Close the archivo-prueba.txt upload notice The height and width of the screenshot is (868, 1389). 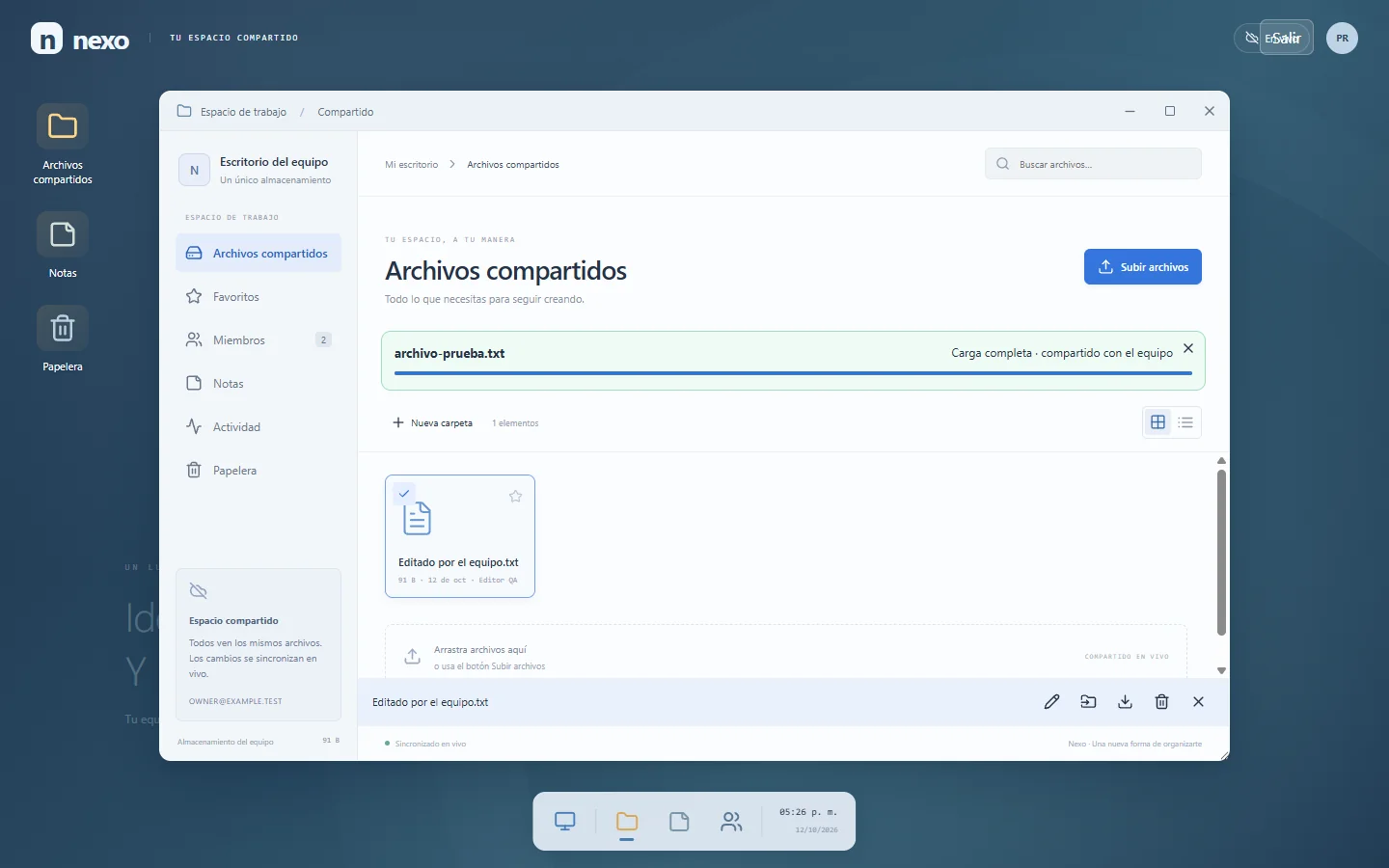coord(1188,348)
